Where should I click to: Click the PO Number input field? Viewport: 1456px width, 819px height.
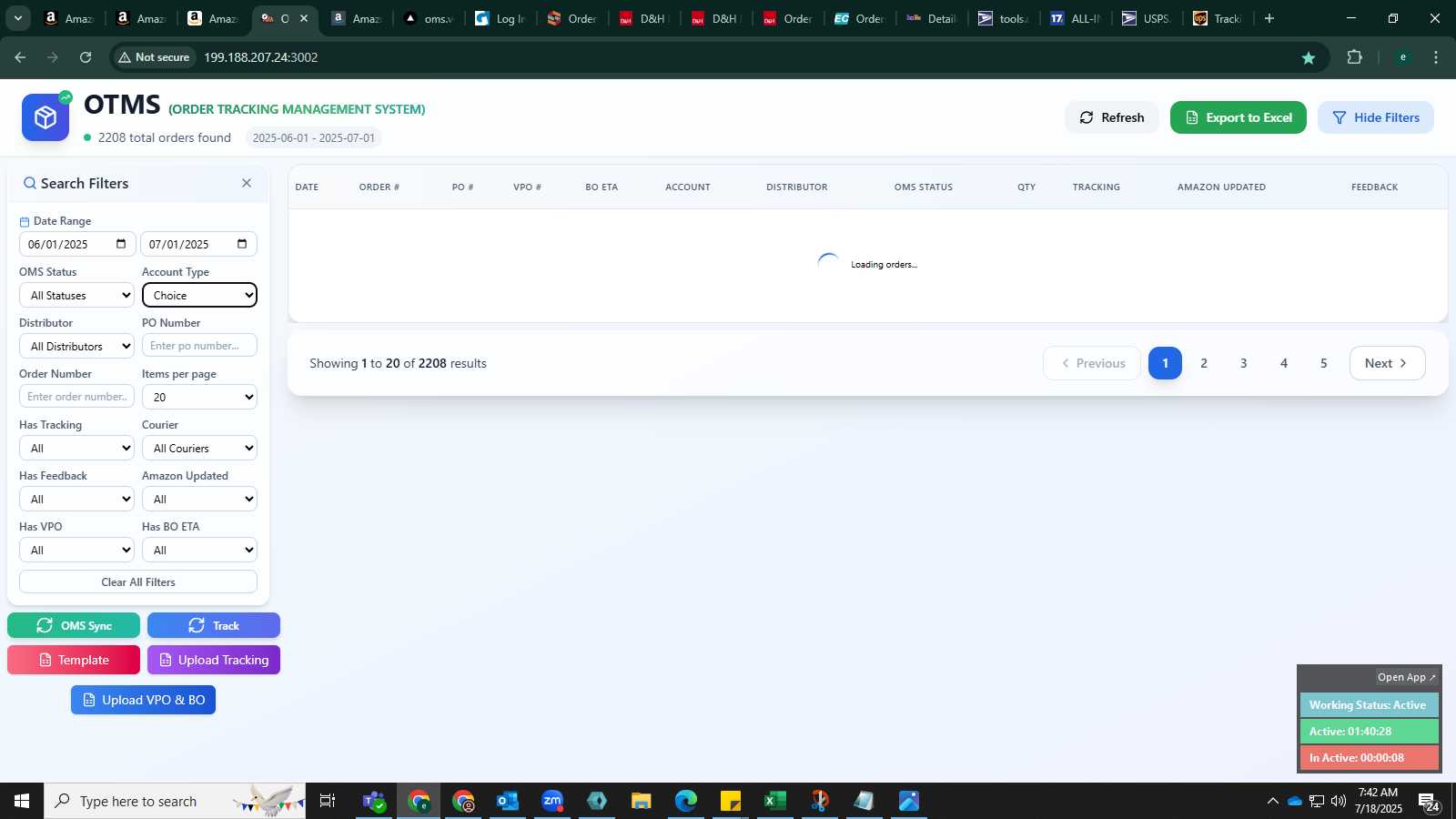click(x=199, y=346)
